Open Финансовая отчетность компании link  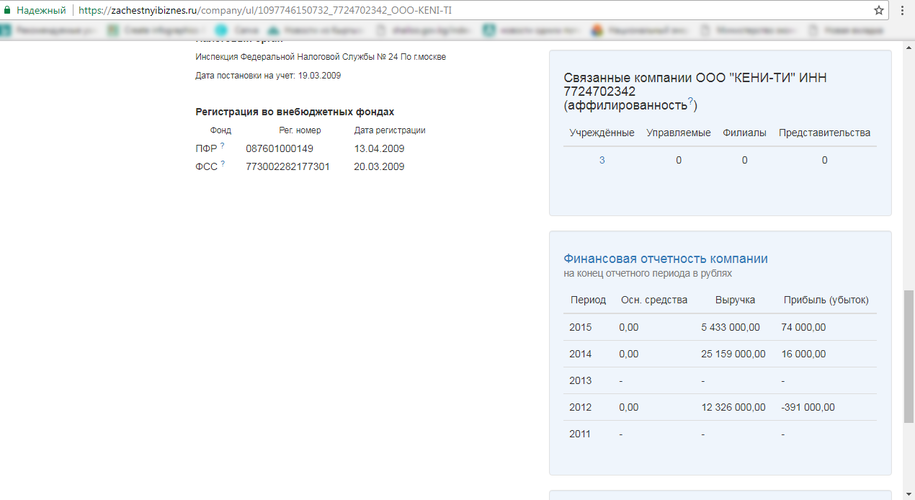point(665,258)
